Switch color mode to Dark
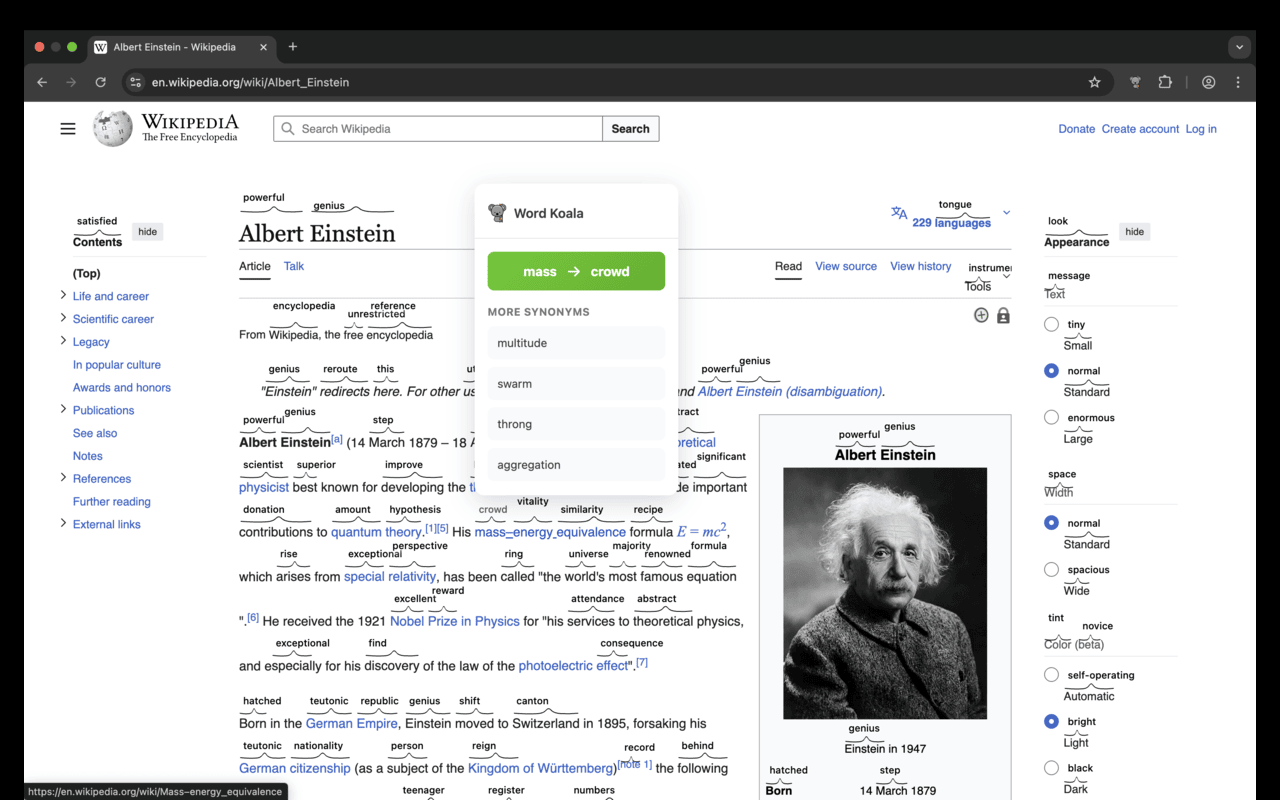The image size is (1280, 800). click(1051, 768)
